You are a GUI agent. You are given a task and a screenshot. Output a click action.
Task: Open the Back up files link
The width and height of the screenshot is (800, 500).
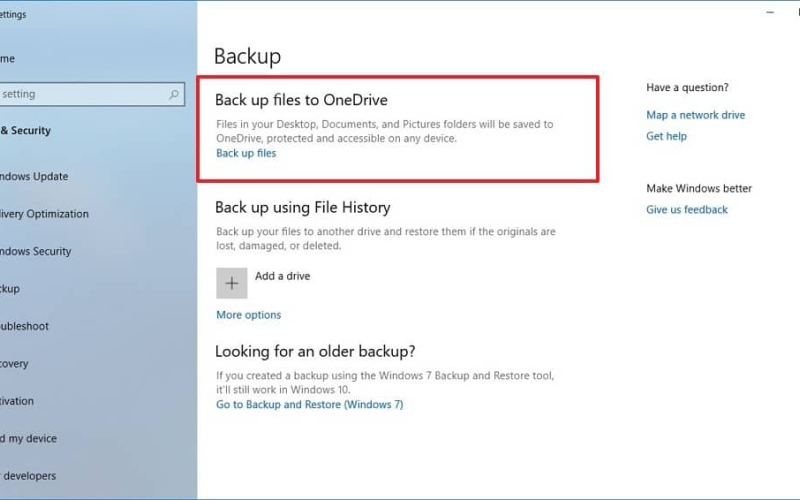[246, 153]
